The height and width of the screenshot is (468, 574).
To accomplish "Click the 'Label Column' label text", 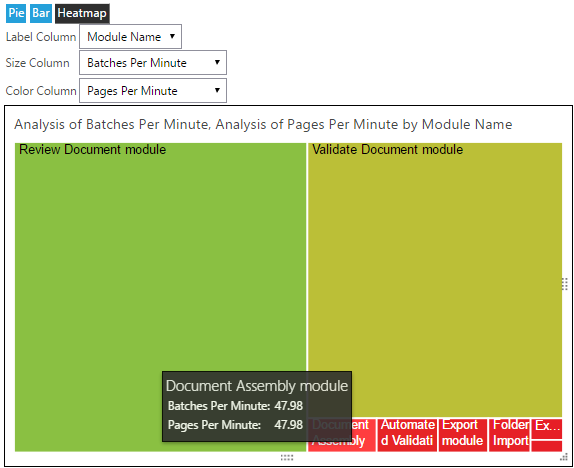I will click(x=41, y=37).
